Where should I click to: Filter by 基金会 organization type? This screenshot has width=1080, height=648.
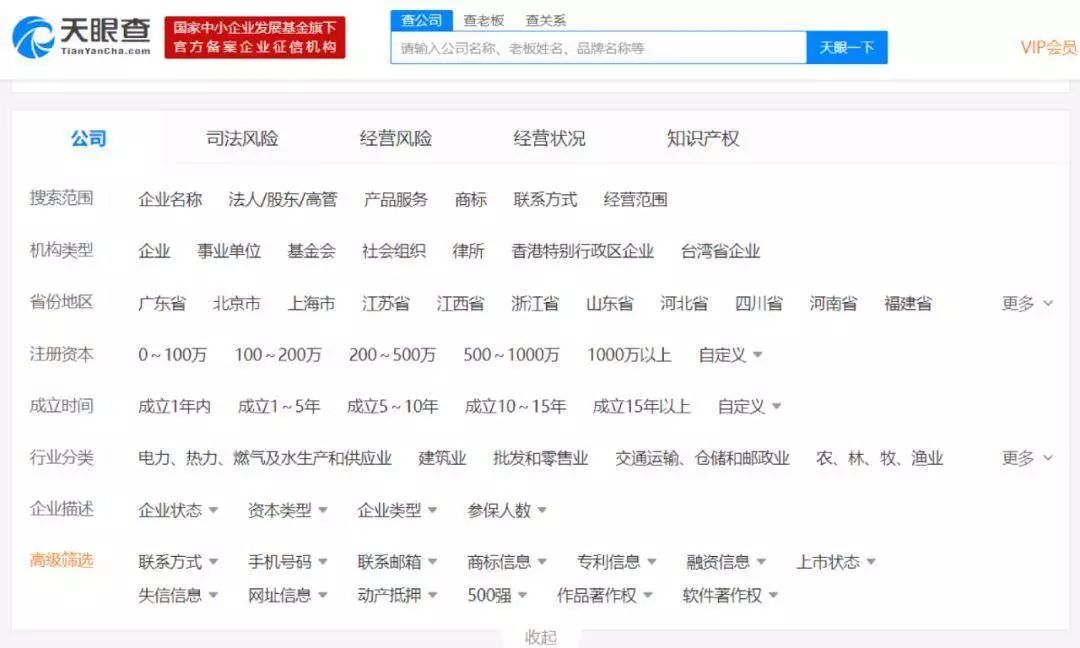coord(311,251)
